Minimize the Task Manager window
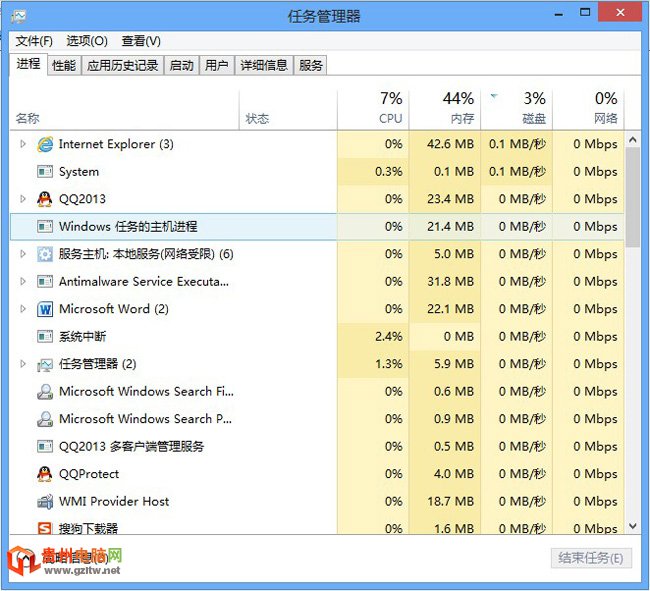The width and height of the screenshot is (650, 591). coord(559,15)
